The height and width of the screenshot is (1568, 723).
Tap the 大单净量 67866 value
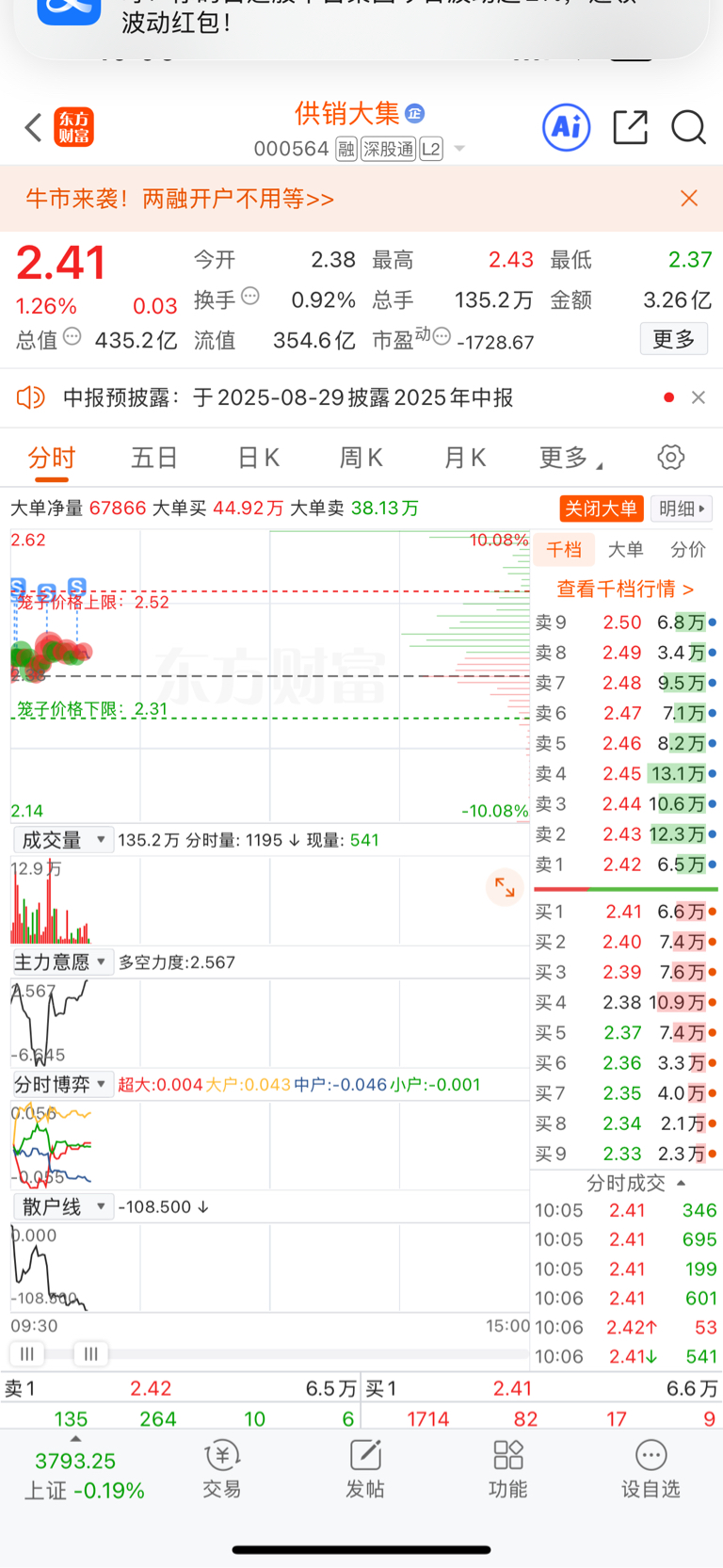(x=118, y=509)
